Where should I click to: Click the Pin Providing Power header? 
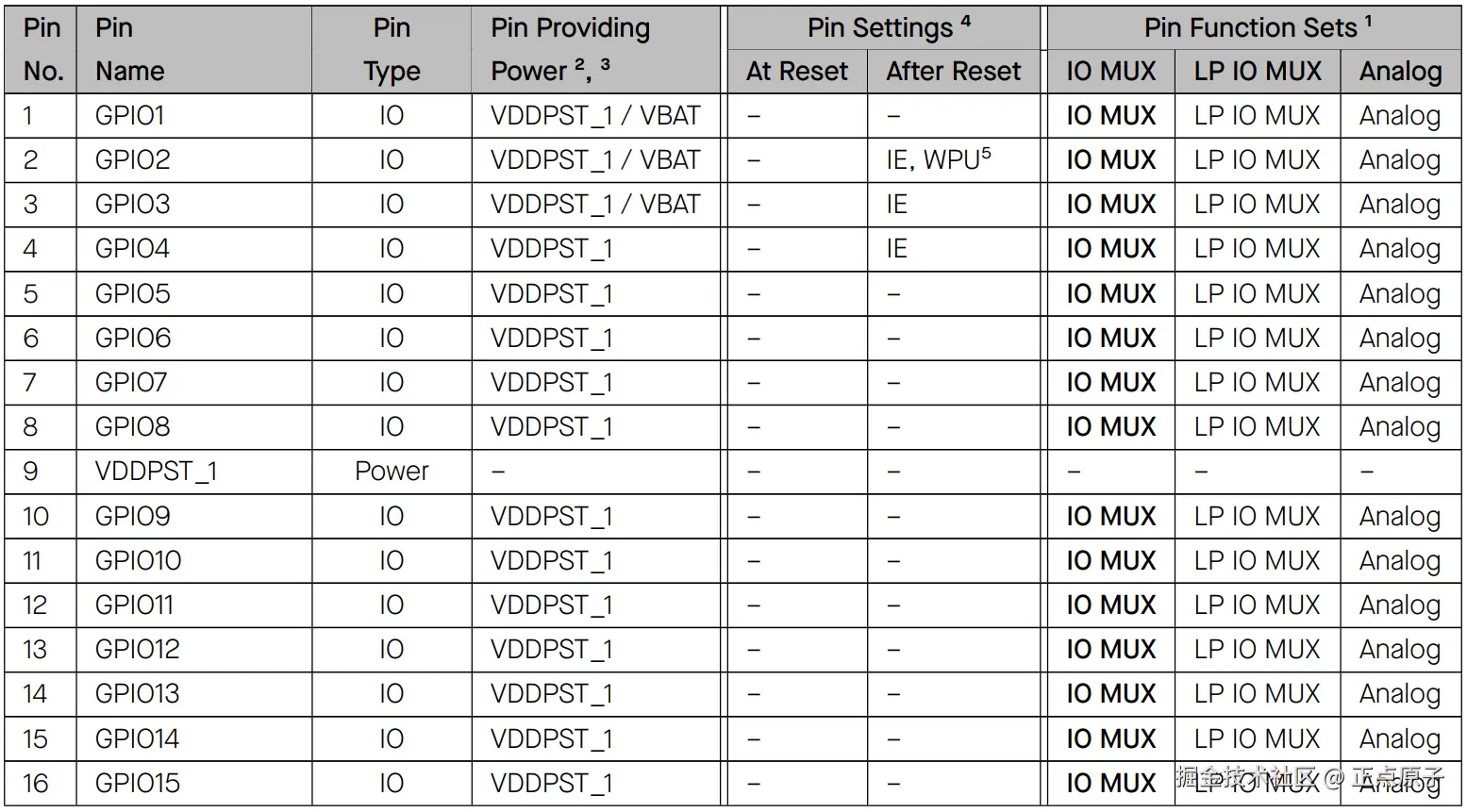[x=570, y=49]
